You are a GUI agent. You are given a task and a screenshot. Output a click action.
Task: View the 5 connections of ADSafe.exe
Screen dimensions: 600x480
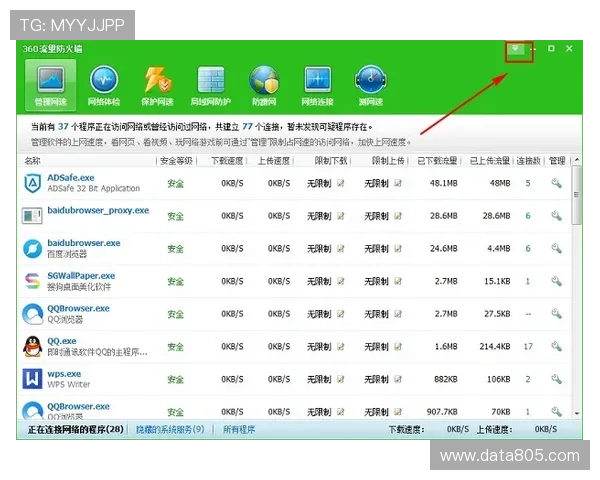(x=528, y=183)
